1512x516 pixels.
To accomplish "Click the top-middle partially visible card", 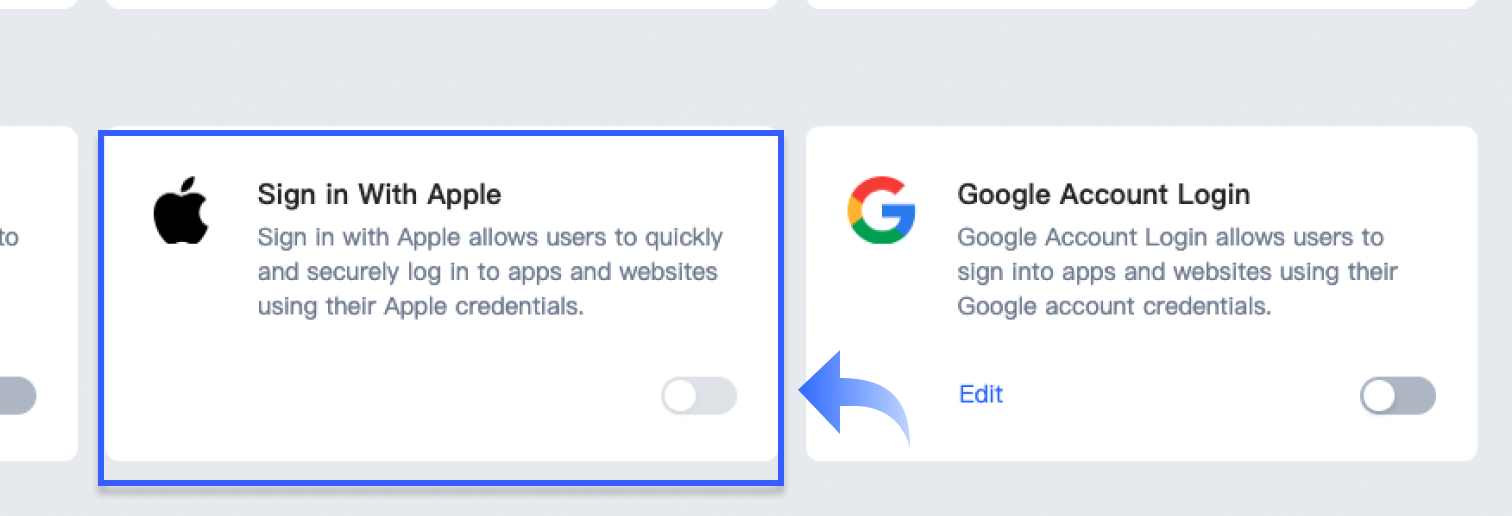I will tap(441, 4).
